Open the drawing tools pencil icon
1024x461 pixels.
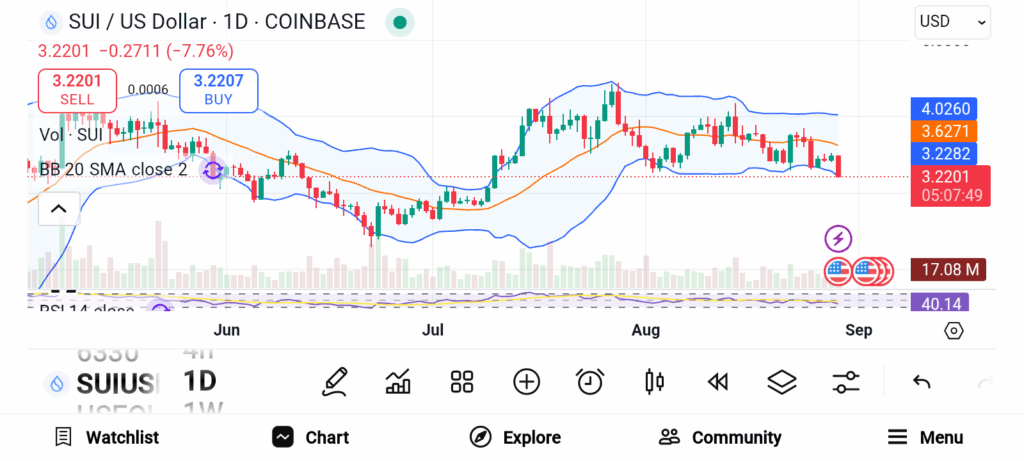tap(335, 381)
